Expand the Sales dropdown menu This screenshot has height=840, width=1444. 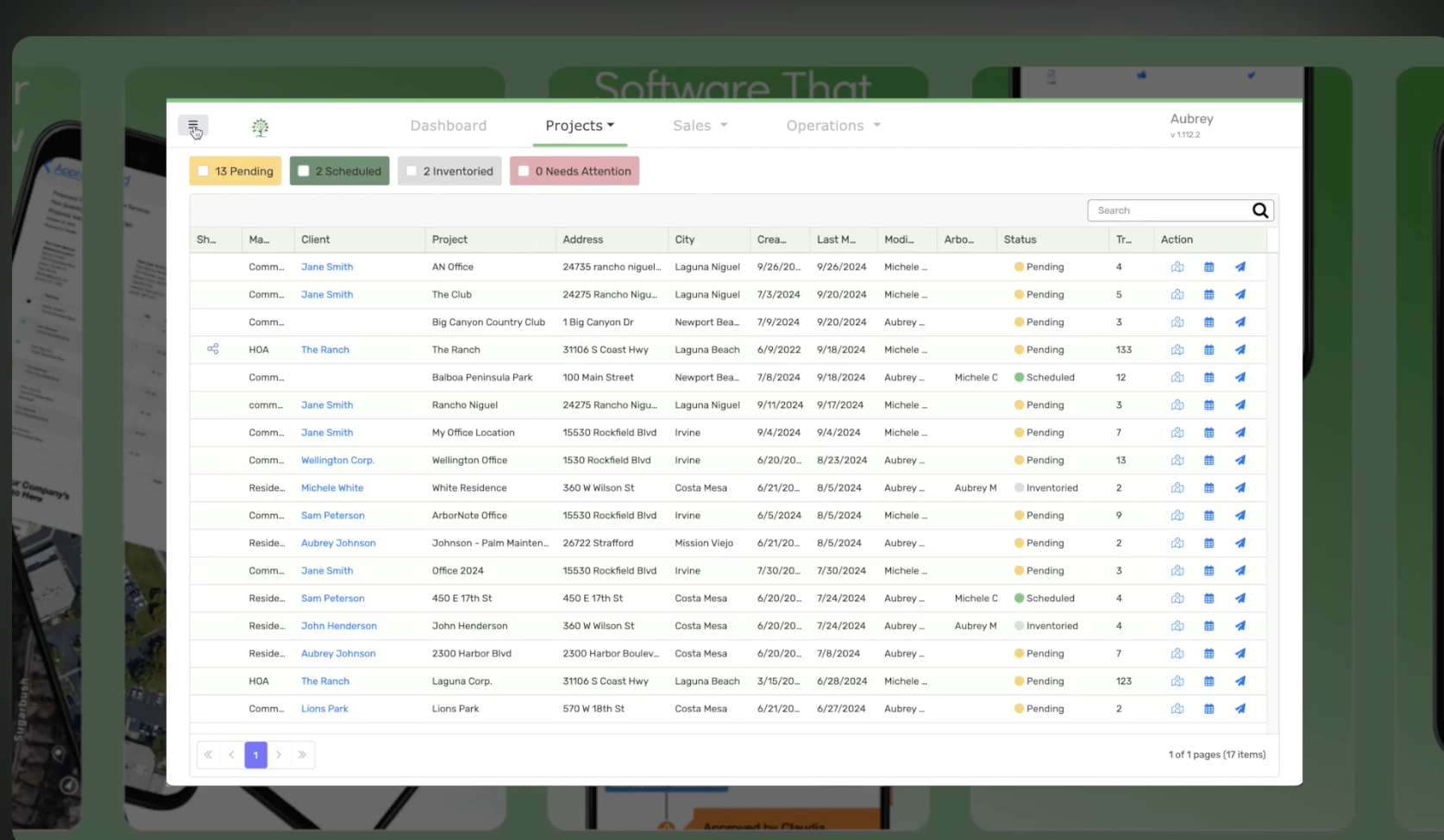pyautogui.click(x=700, y=126)
